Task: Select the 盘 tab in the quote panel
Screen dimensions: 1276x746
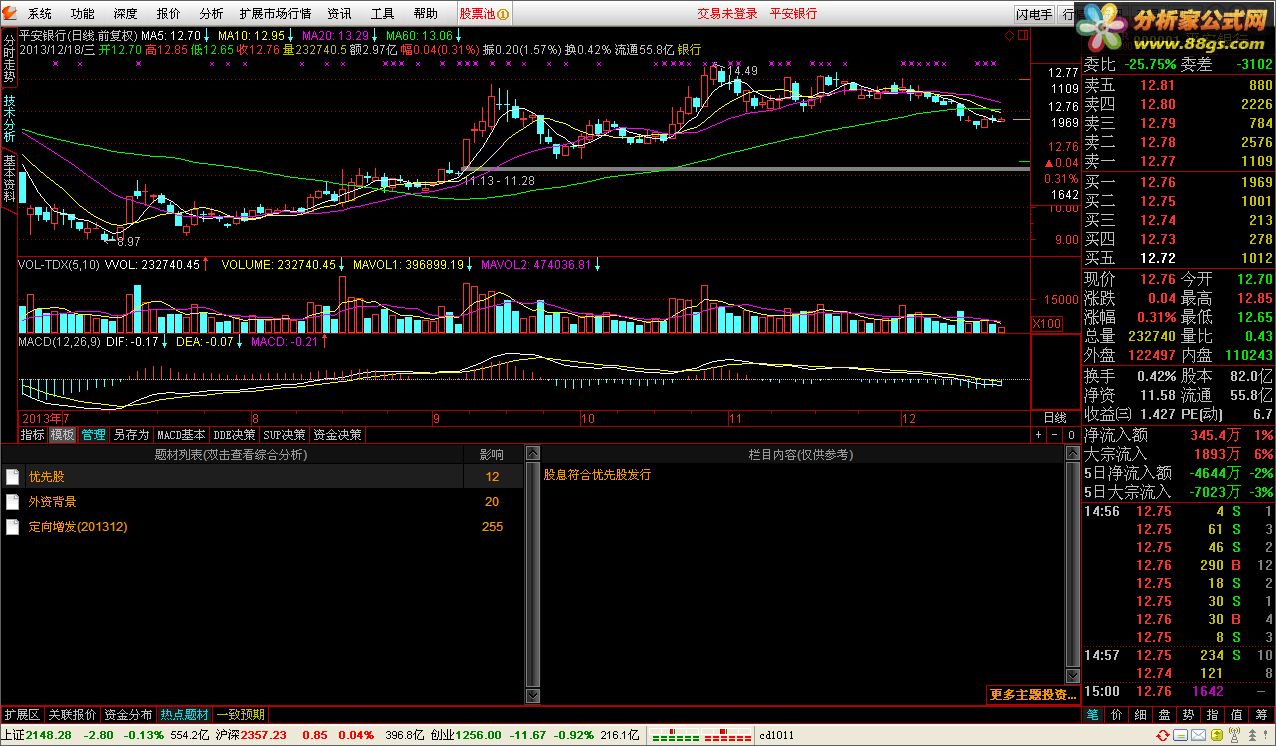Action: click(x=1165, y=715)
